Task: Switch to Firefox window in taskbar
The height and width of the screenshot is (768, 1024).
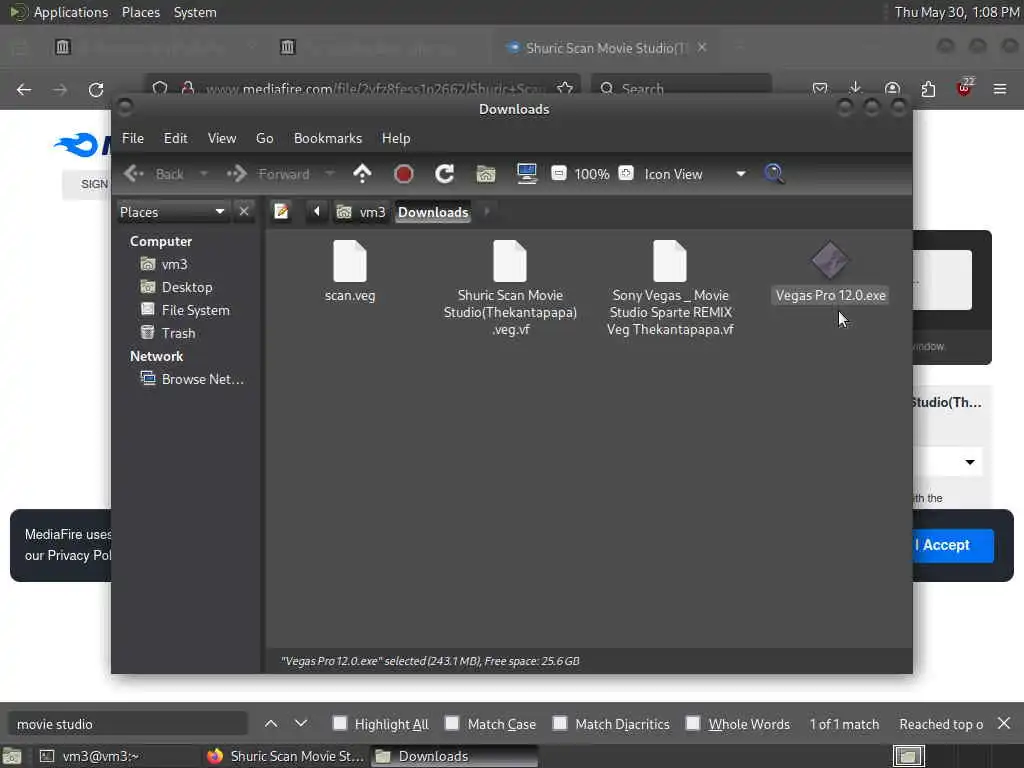Action: click(285, 756)
